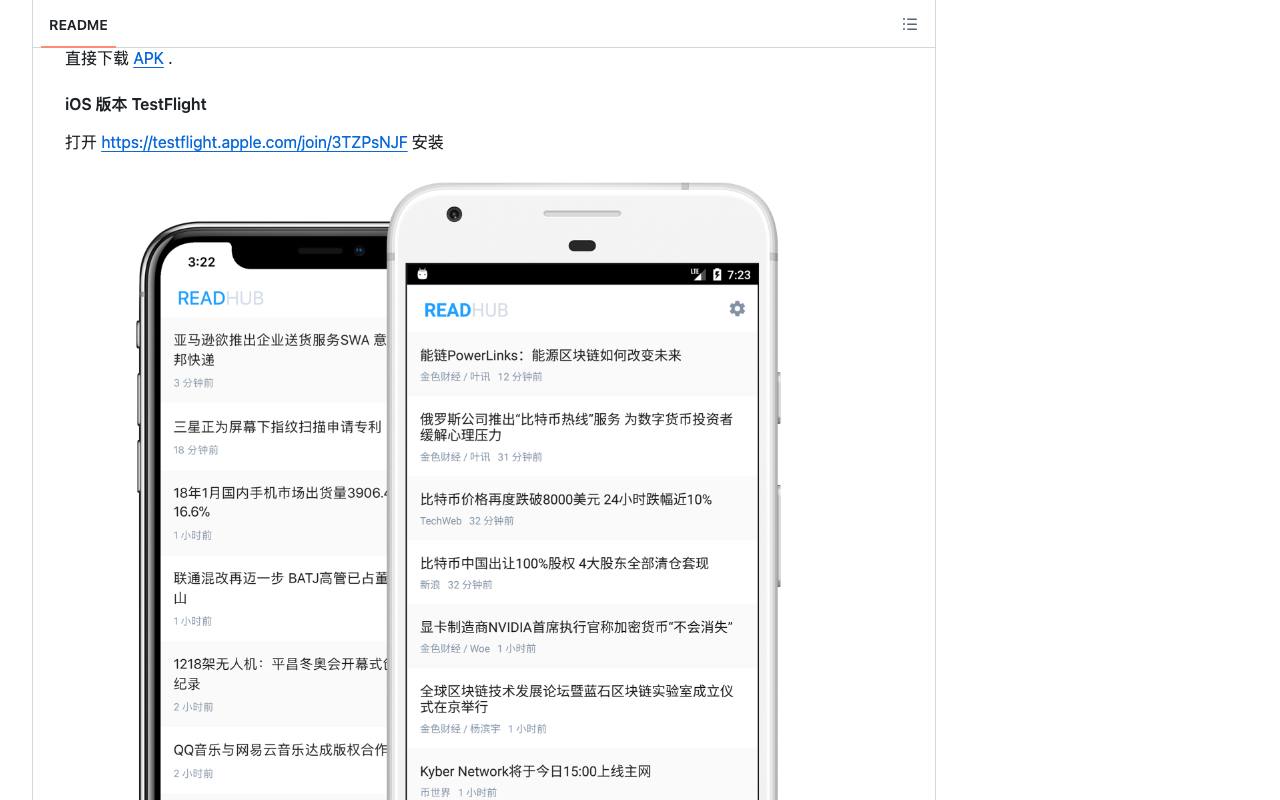The image size is (1280, 800).
Task: Click headline 全球区块链技术发展论坛
Action: tap(577, 699)
